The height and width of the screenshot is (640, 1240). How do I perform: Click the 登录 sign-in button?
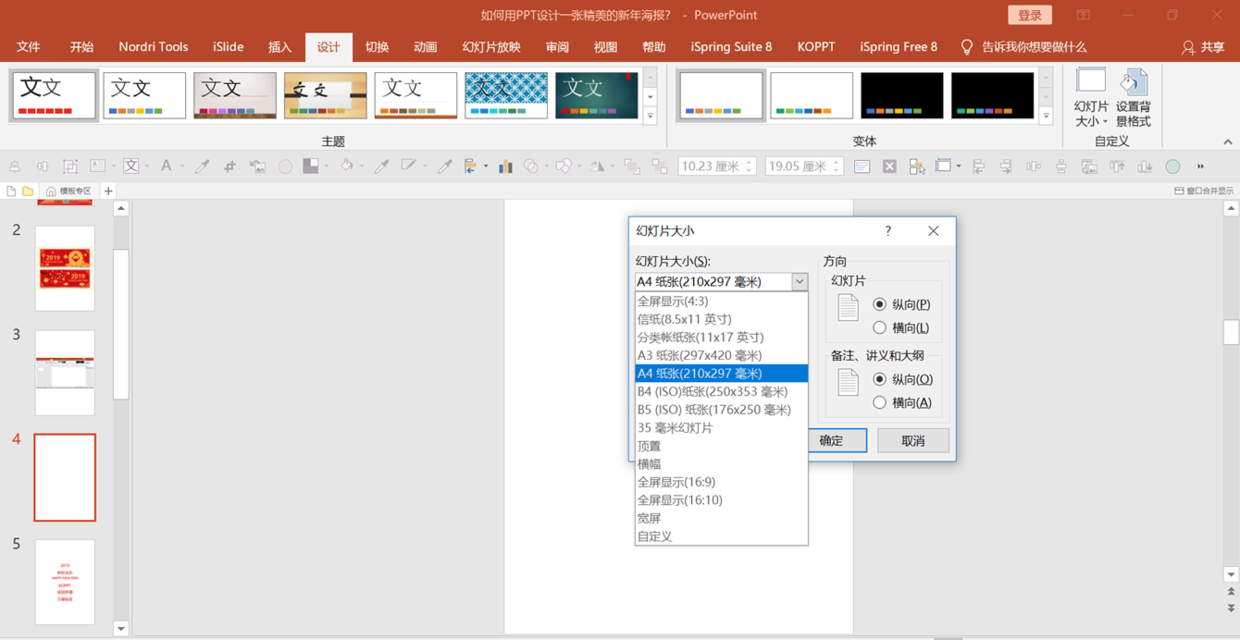(x=1030, y=15)
